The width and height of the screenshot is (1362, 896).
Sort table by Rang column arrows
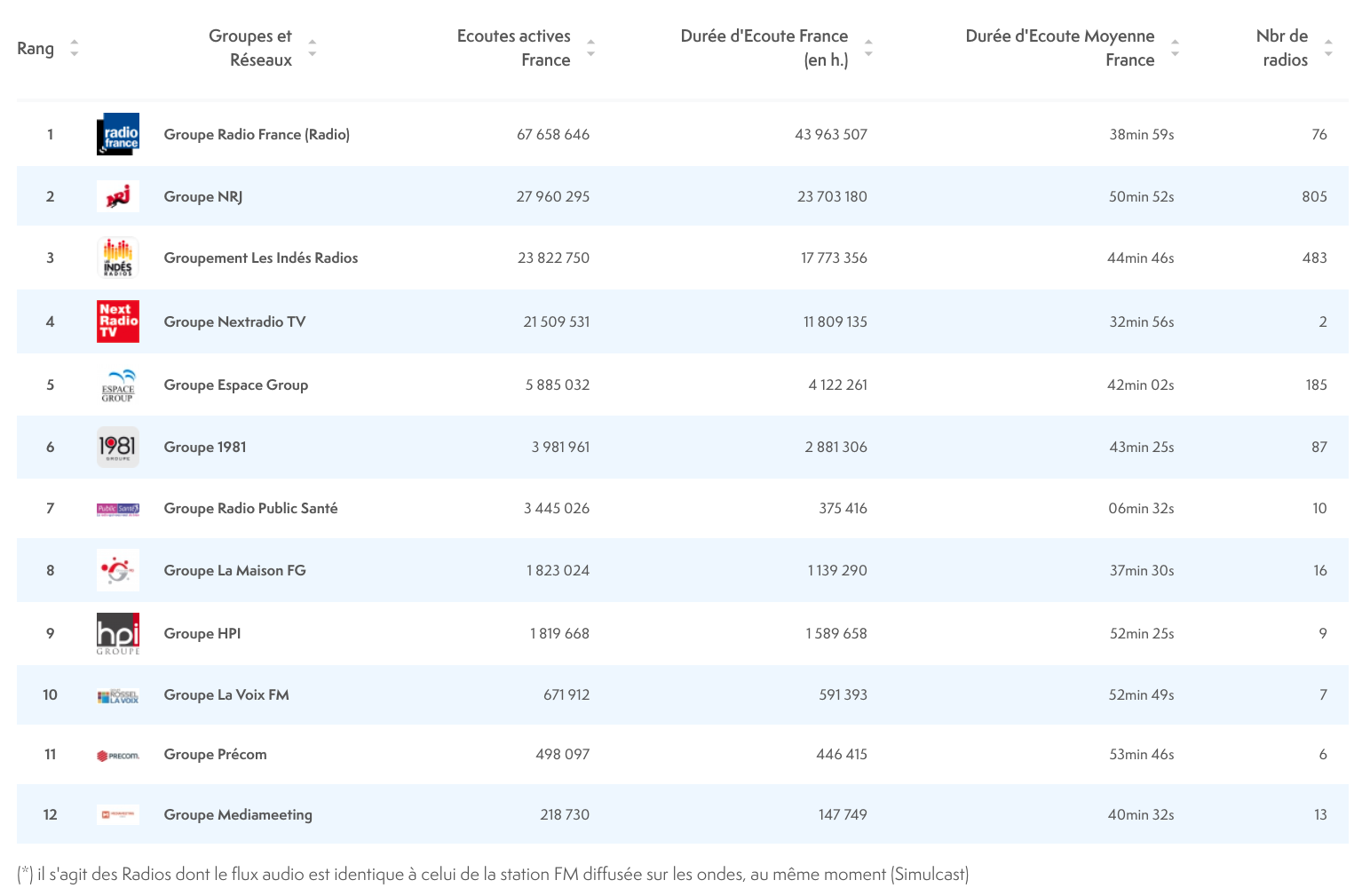point(75,48)
